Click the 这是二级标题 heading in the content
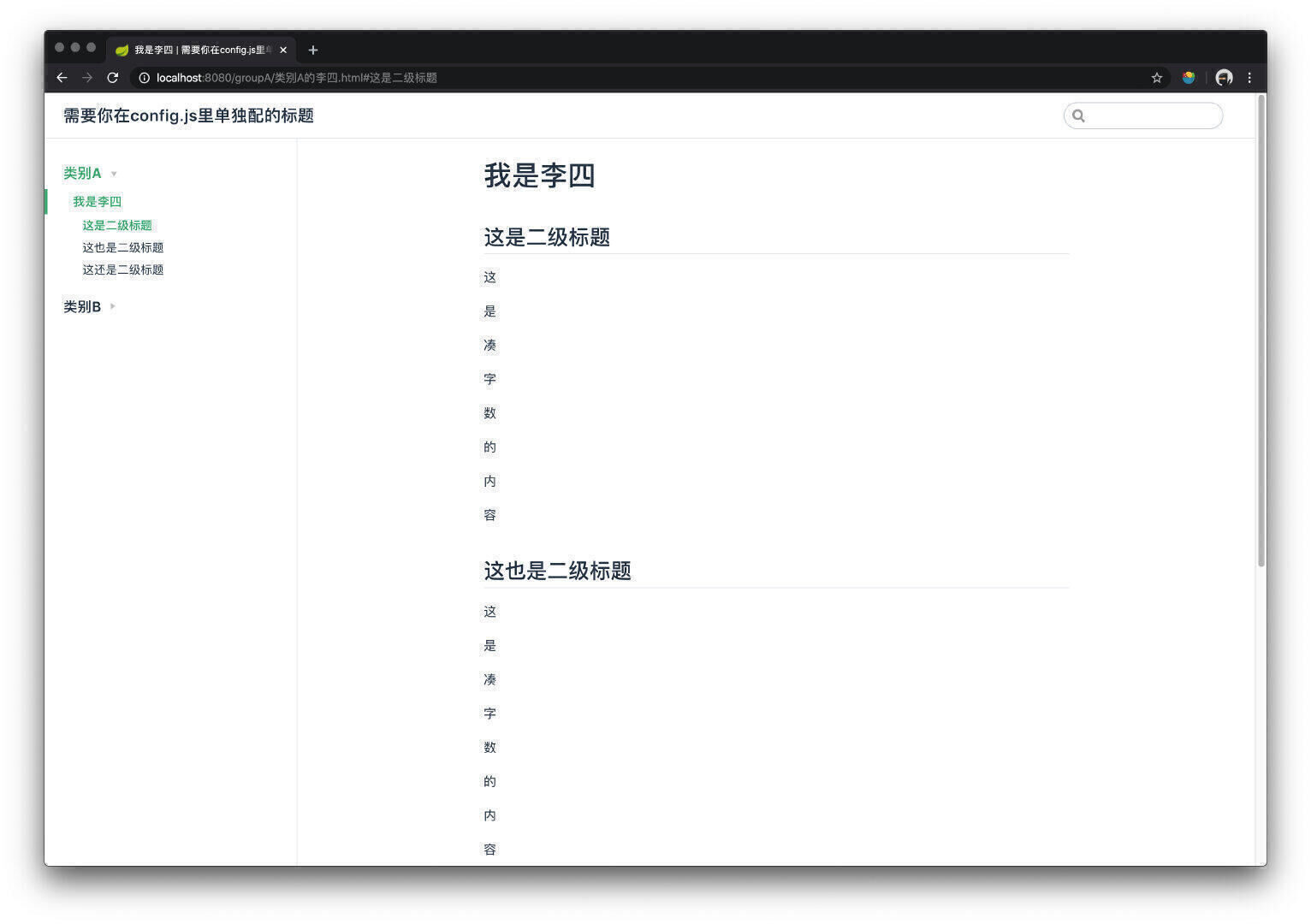The height and width of the screenshot is (924, 1311). (547, 237)
